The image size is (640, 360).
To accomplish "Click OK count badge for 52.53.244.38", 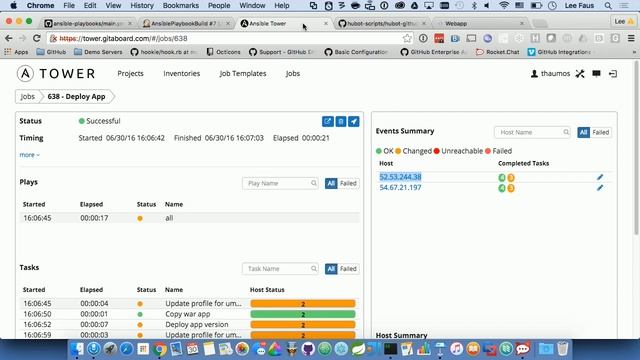I will [502, 178].
